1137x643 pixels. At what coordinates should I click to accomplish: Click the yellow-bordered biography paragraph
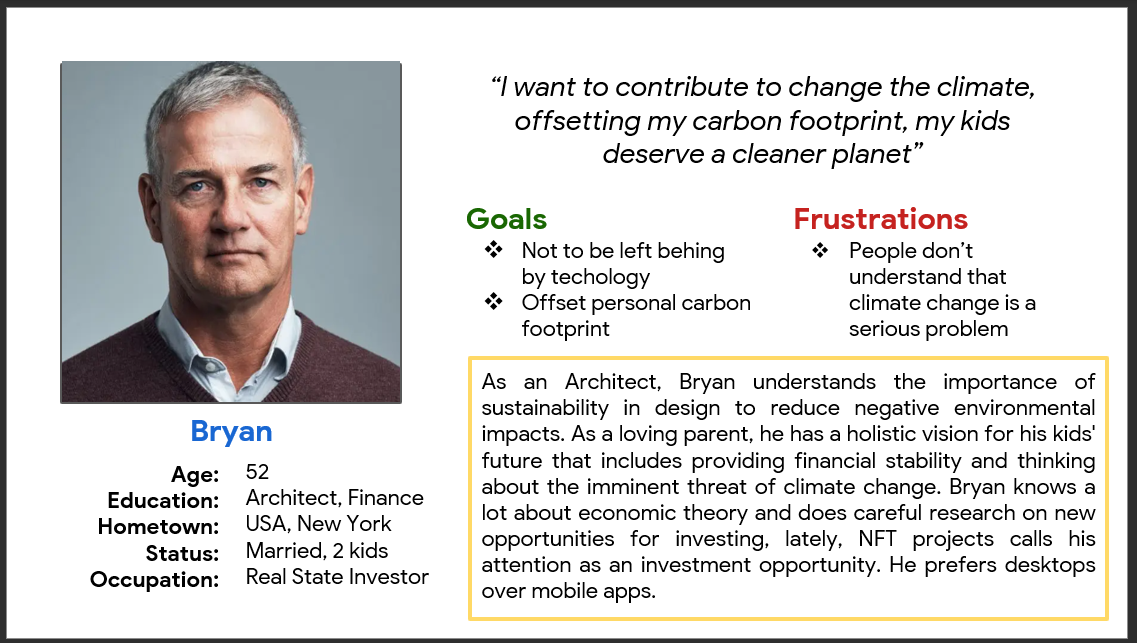click(x=788, y=486)
